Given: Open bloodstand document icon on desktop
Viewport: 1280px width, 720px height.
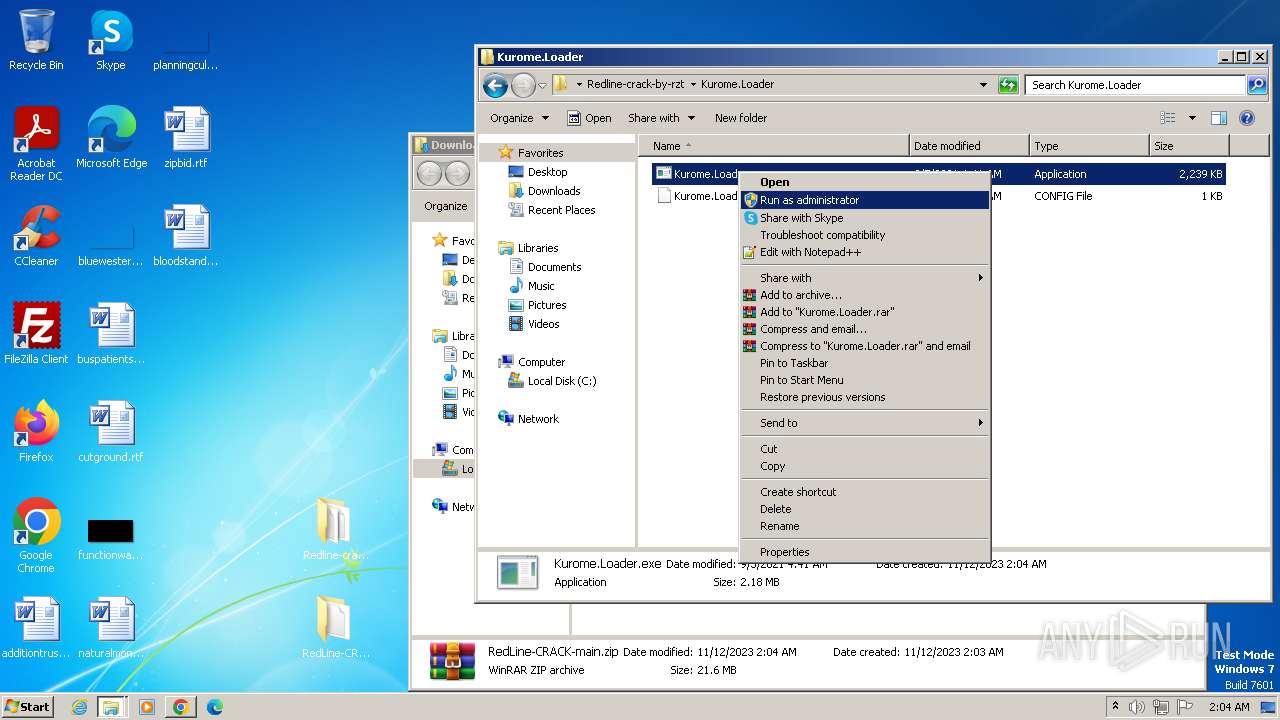Looking at the screenshot, I should (x=186, y=236).
